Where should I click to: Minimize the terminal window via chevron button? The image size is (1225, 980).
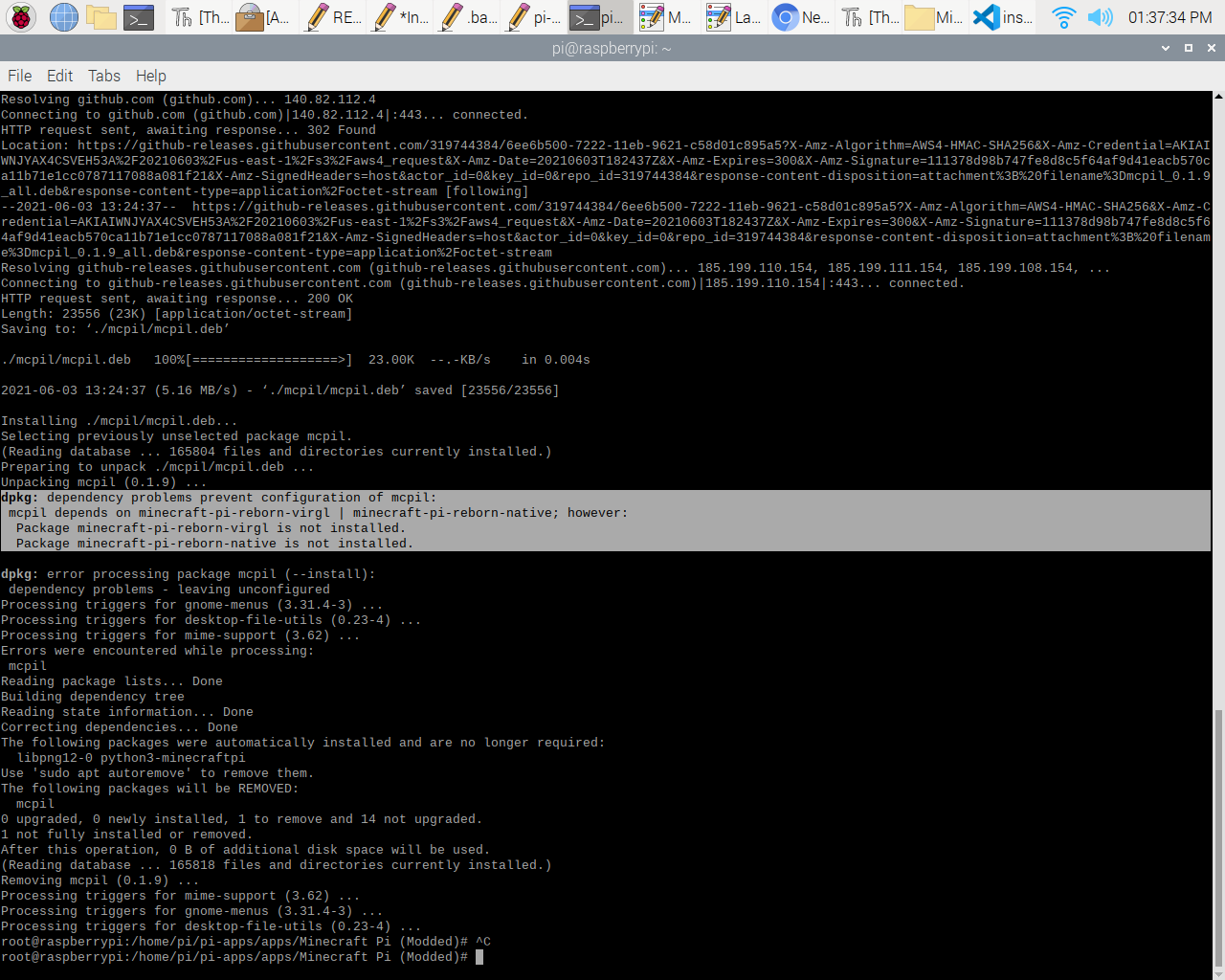coord(1166,48)
